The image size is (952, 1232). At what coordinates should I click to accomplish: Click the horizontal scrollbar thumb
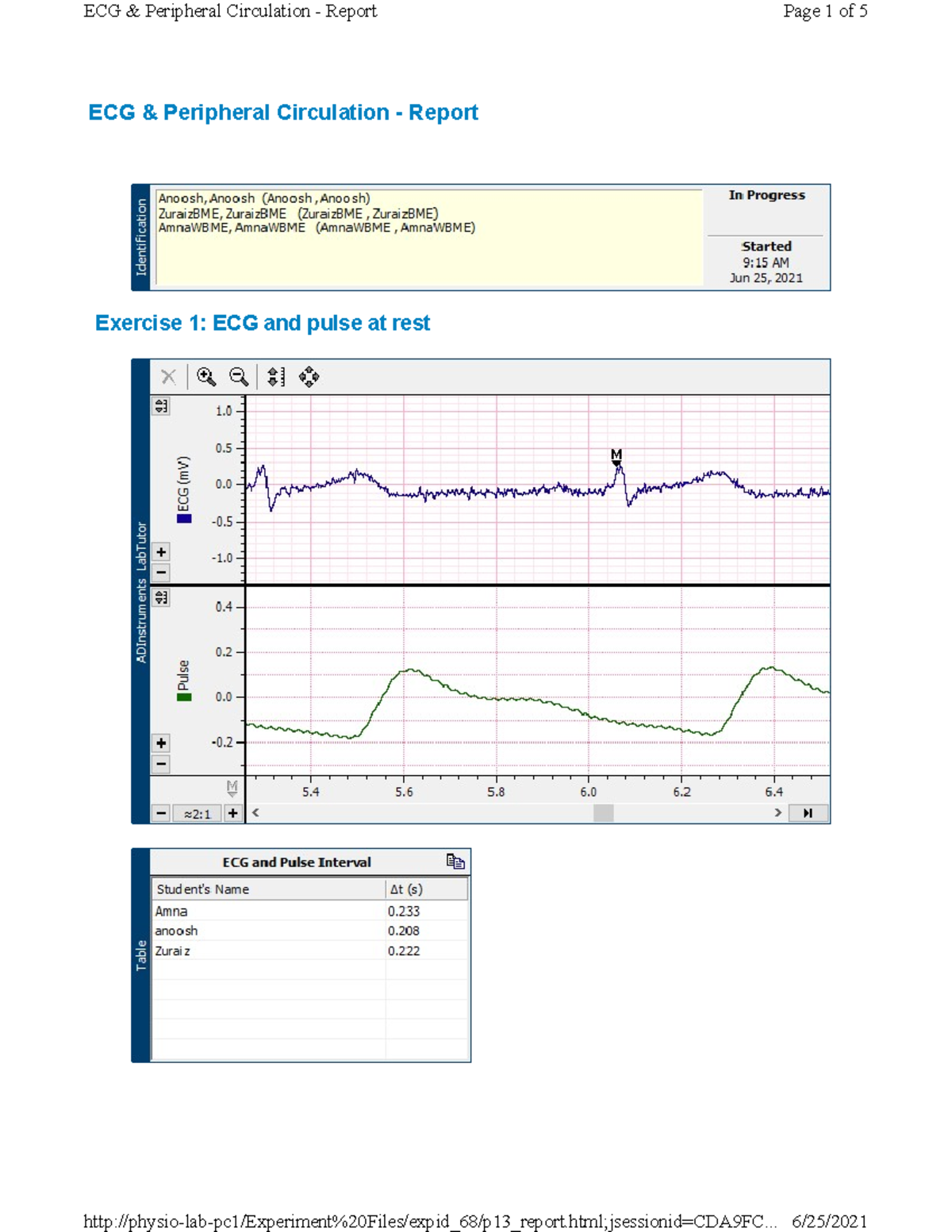(x=603, y=813)
